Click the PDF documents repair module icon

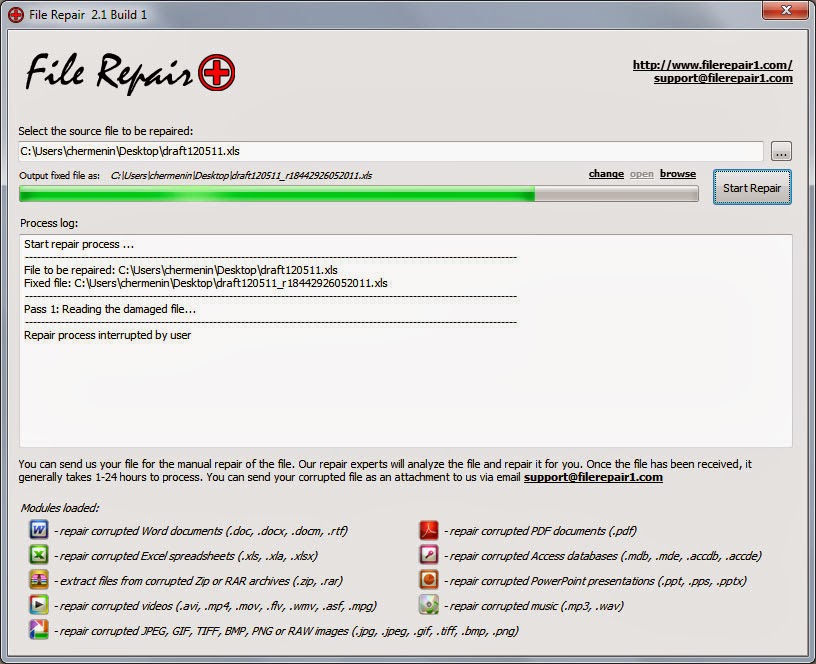tap(428, 530)
